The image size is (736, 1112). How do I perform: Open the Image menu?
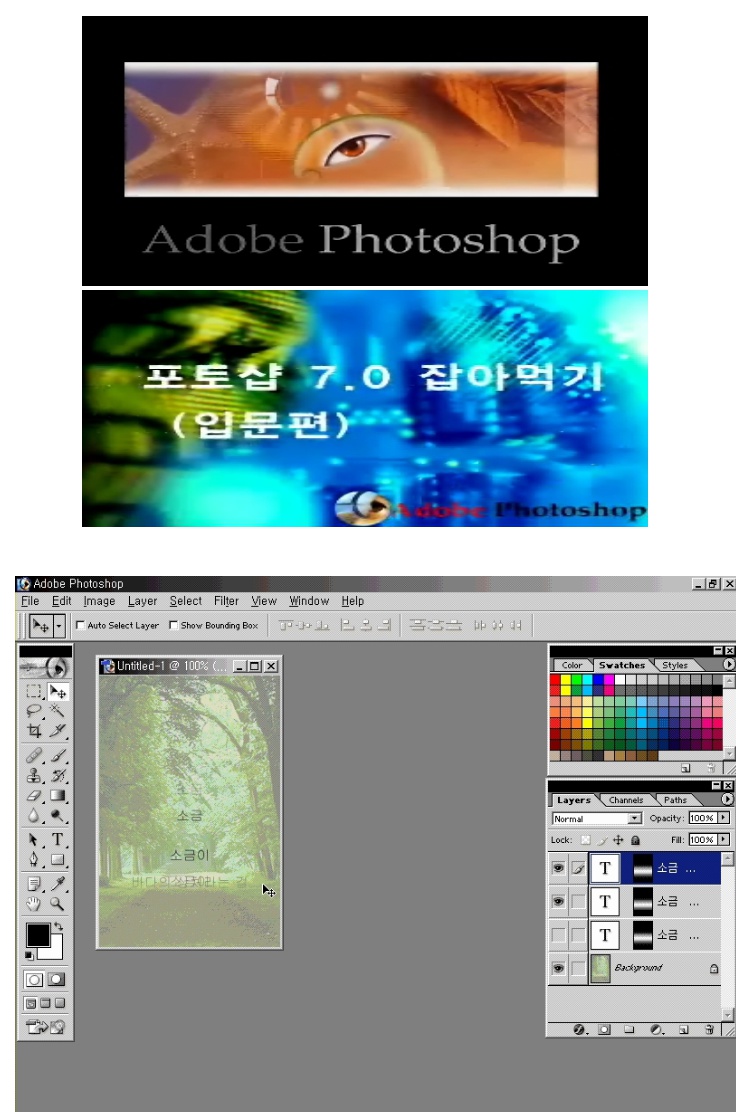point(99,601)
